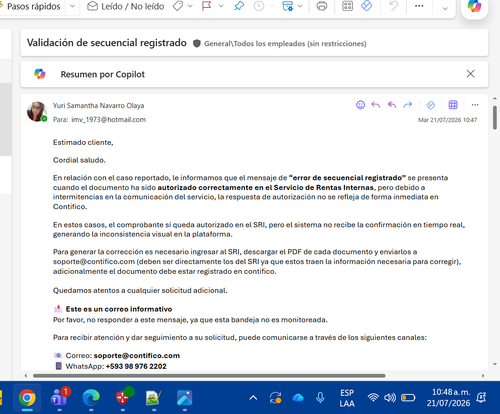Open the 10:48 a. m. clock and date
Screen dimensions: 500x414
[449, 398]
